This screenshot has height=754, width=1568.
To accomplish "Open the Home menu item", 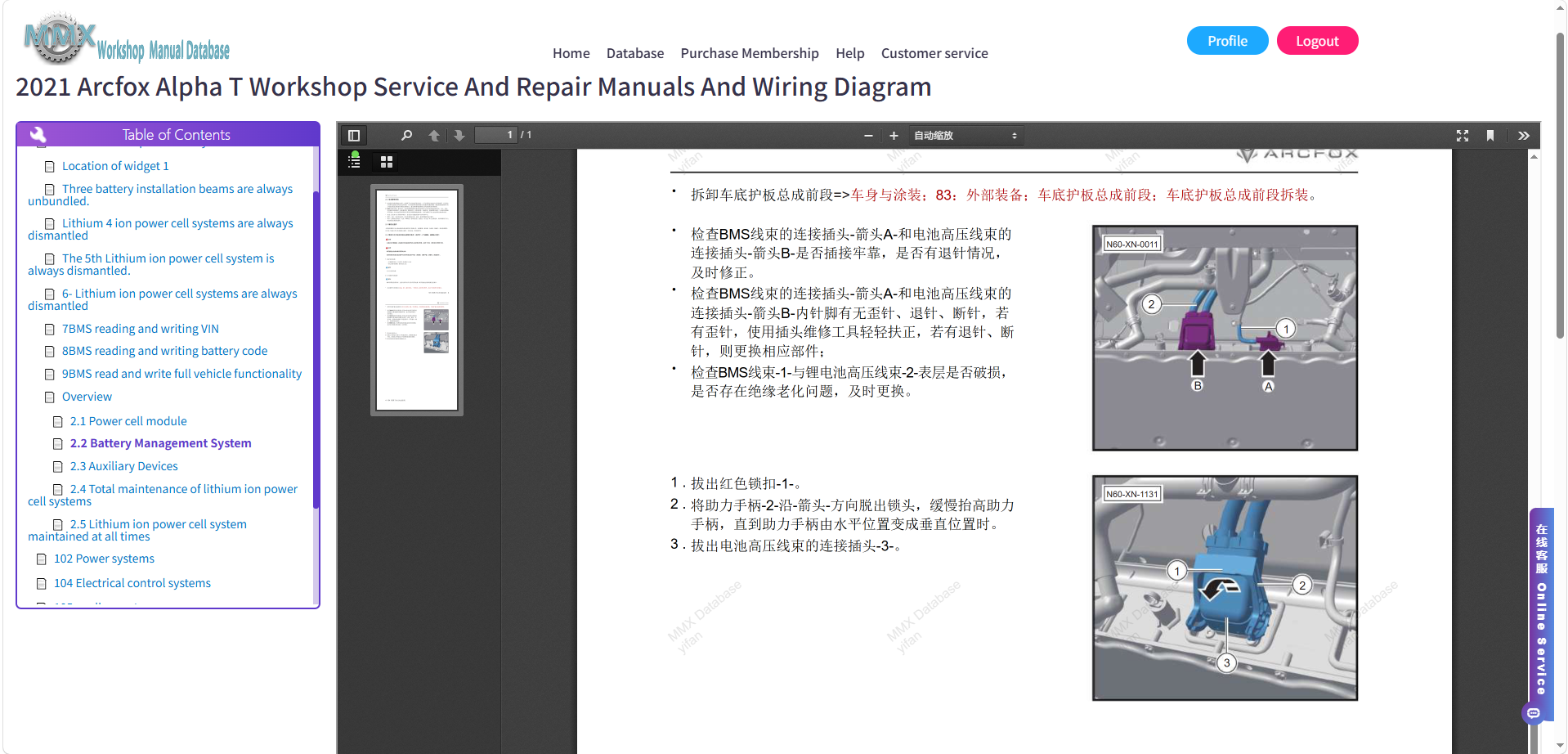I will pyautogui.click(x=571, y=53).
